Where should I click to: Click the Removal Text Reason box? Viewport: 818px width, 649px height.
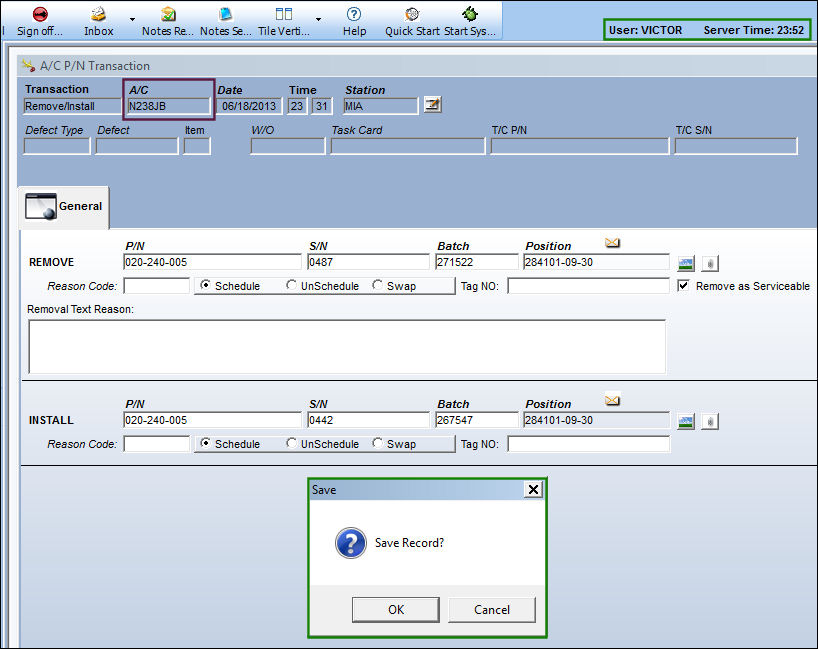coord(347,347)
